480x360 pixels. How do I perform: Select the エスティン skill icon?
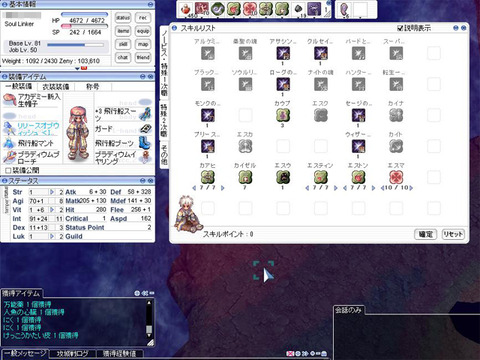point(320,177)
